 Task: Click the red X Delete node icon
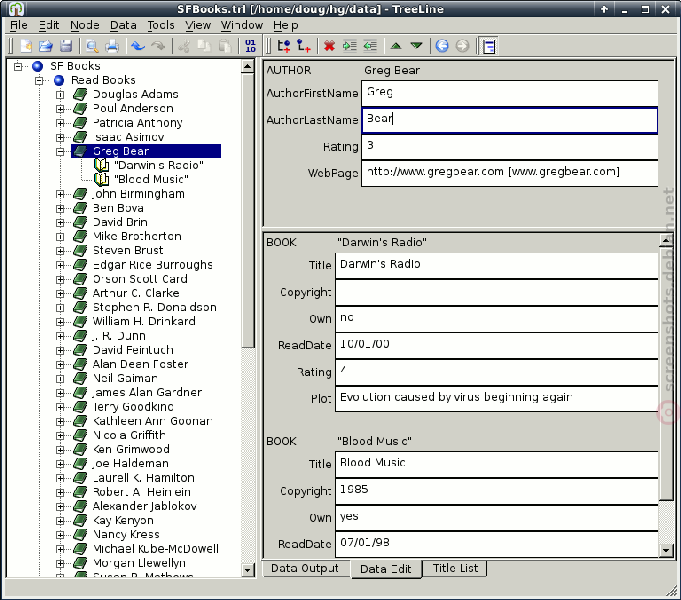pos(330,46)
